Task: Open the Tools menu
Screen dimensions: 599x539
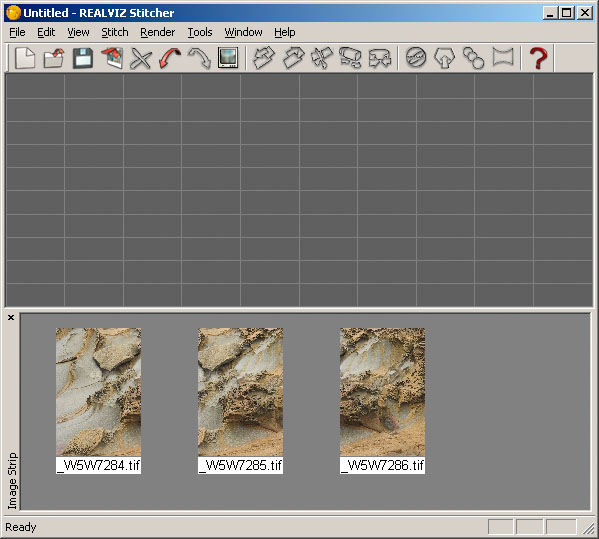Action: [200, 32]
